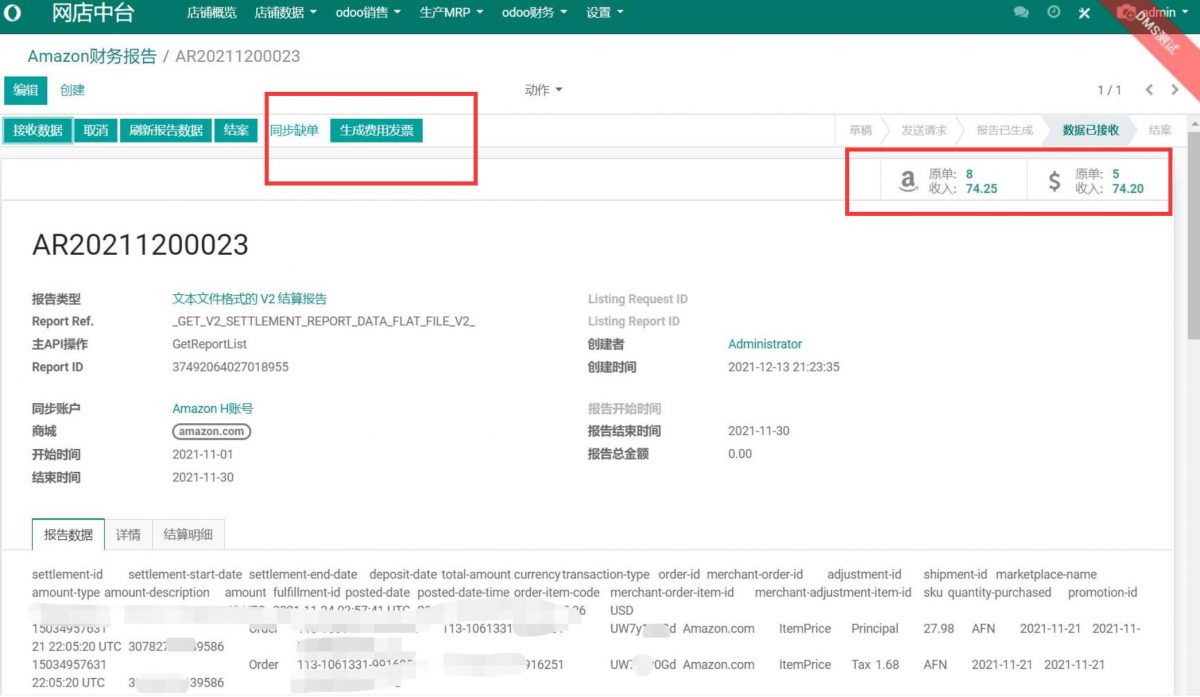Screen dimensions: 1200x697
Task: Switch to the 详情 tab
Action: coord(130,535)
